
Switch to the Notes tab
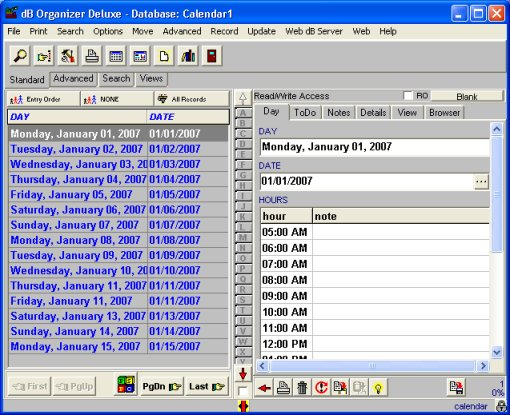point(339,113)
